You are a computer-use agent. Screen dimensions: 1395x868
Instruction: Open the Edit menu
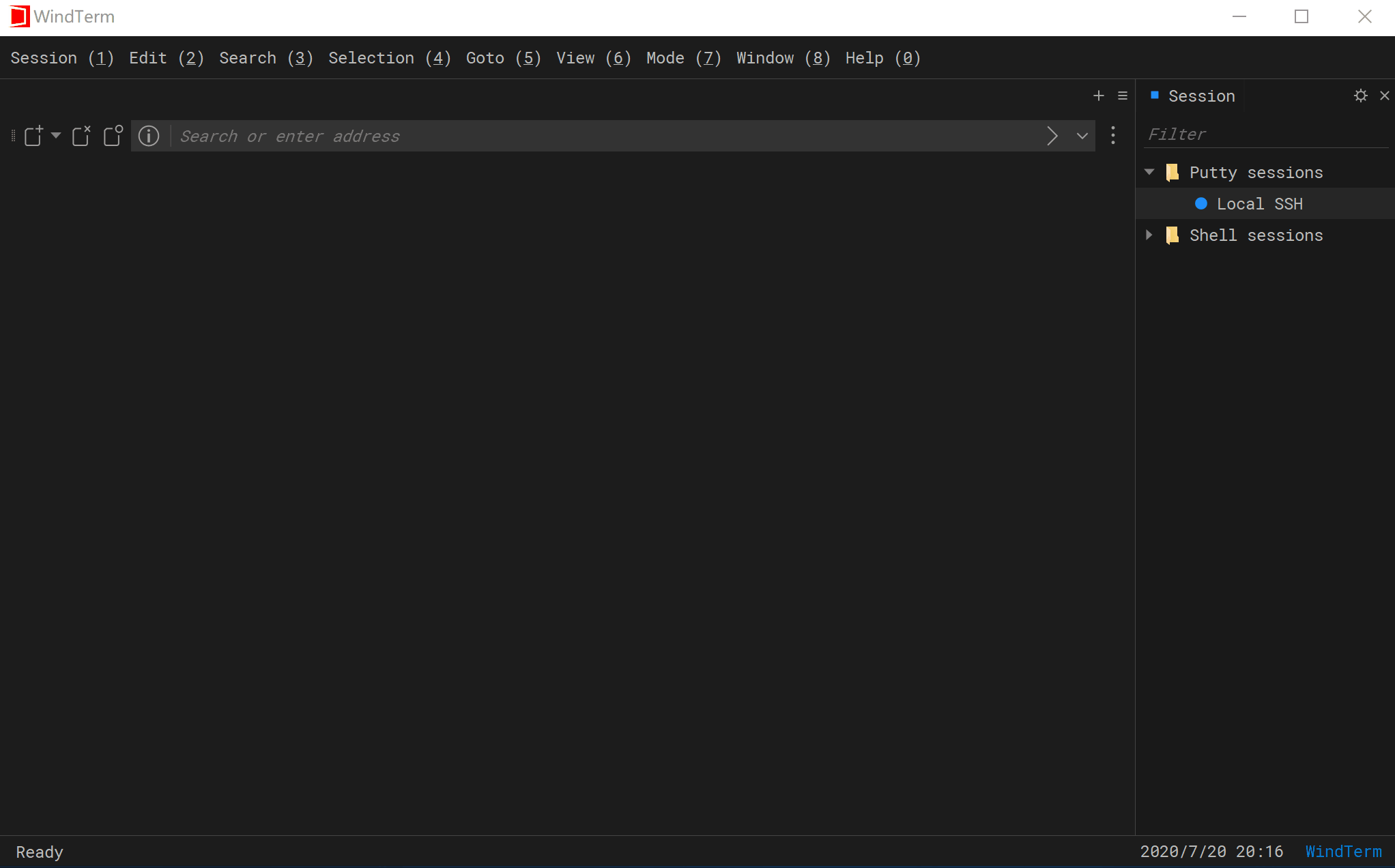tap(167, 58)
